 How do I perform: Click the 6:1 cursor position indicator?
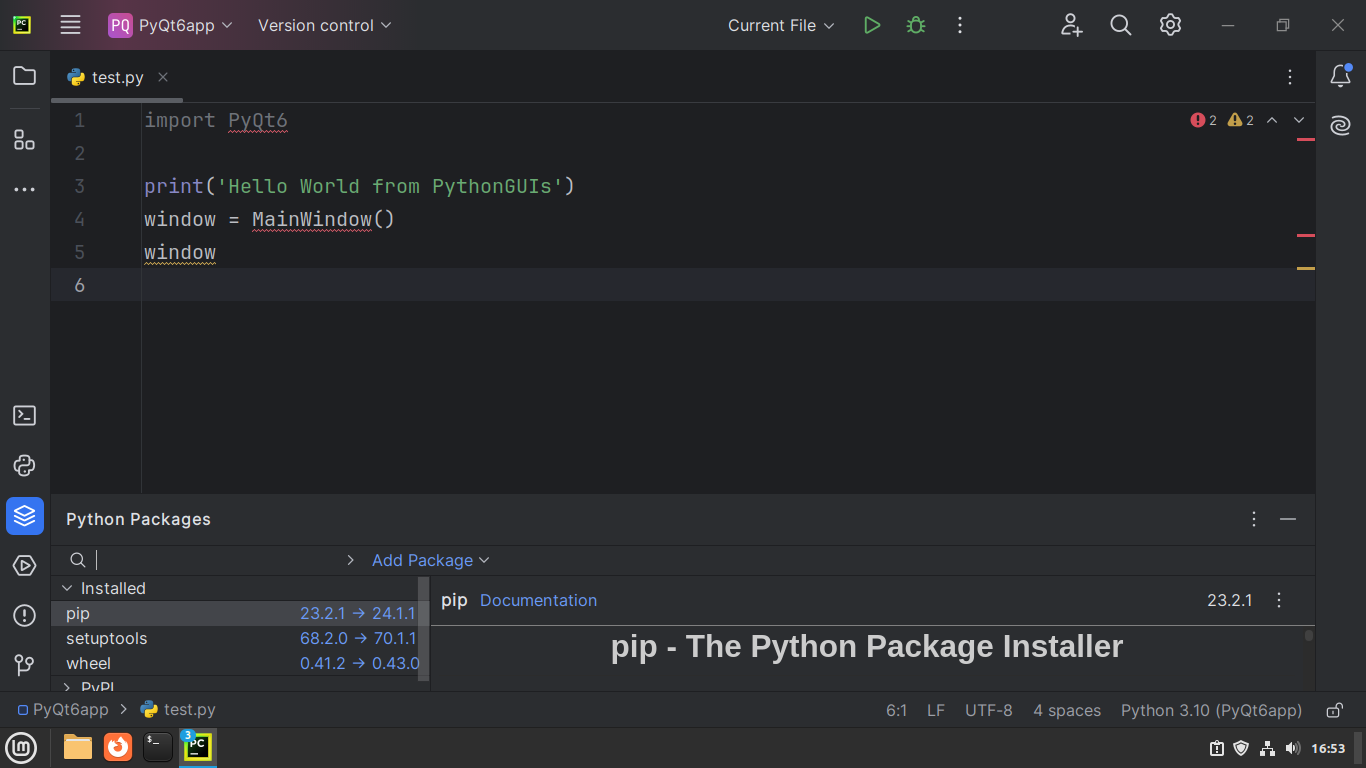click(896, 710)
